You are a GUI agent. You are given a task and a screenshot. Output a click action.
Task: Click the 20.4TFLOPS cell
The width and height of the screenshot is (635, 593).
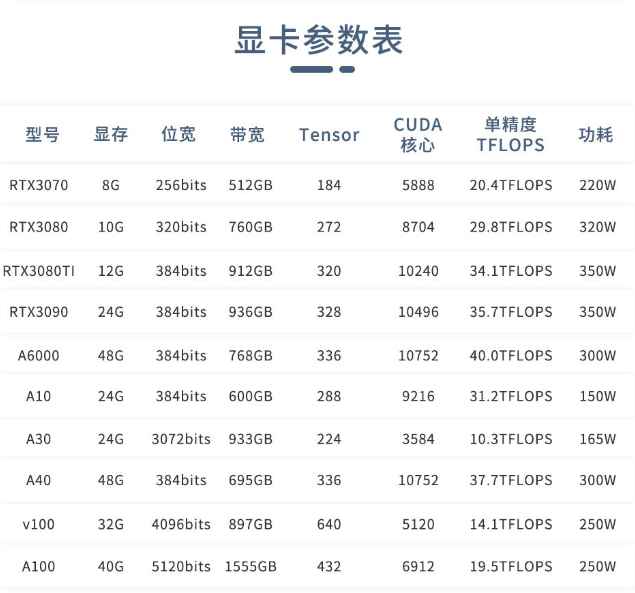pos(511,185)
